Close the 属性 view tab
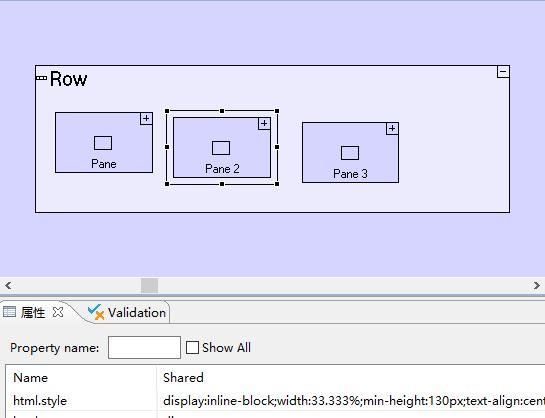545x418 pixels. tap(58, 312)
